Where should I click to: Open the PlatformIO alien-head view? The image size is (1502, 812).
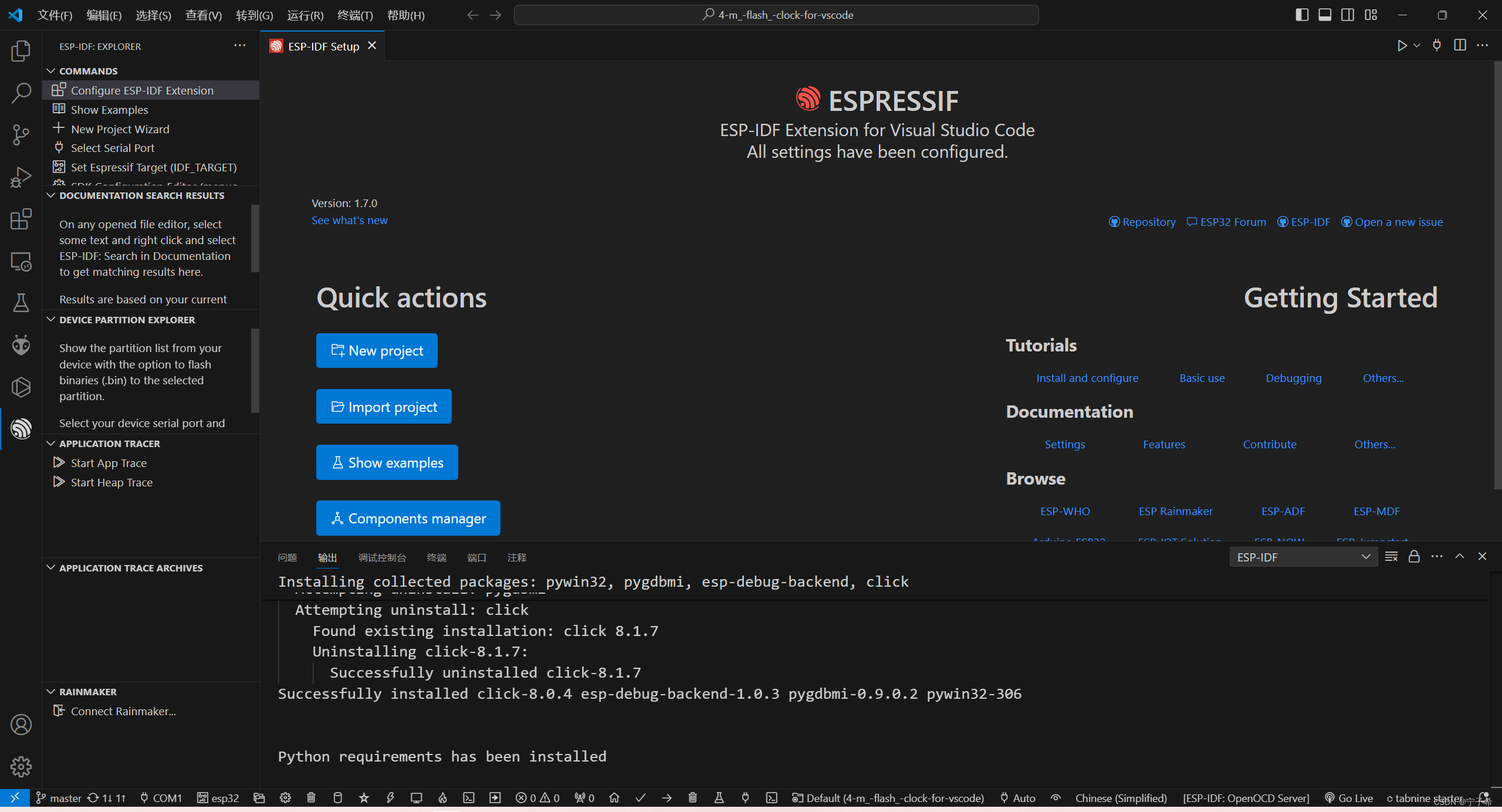tap(21, 345)
